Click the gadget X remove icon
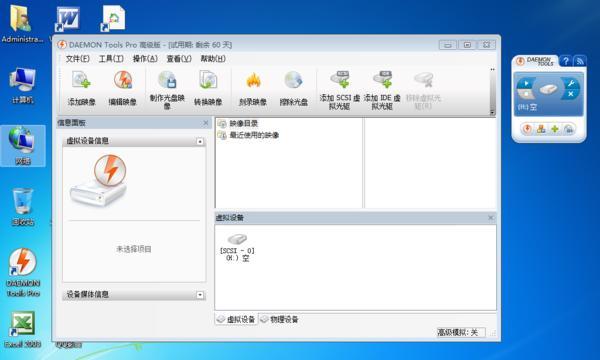Image resolution: width=600 pixels, height=360 pixels. [x=571, y=94]
